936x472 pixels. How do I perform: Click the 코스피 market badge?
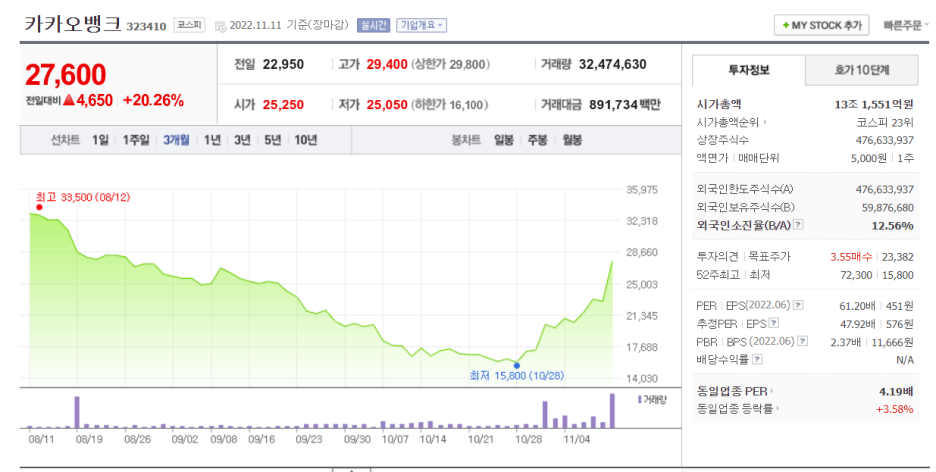[189, 26]
